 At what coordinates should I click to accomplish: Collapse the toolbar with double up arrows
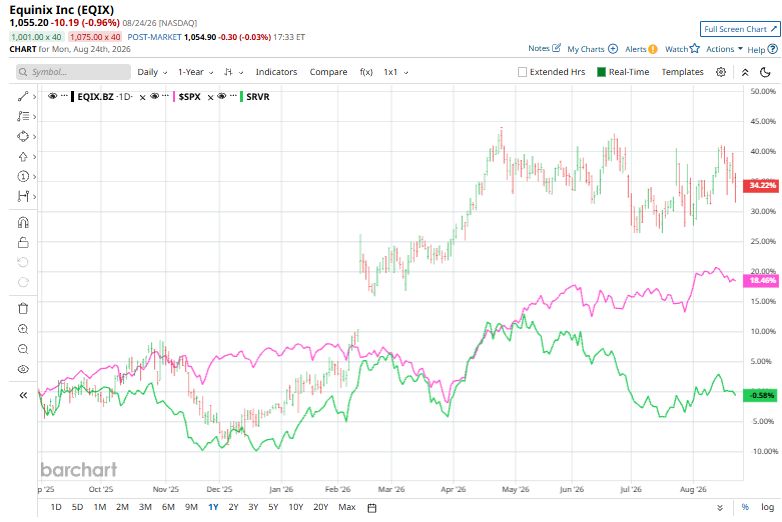(745, 72)
